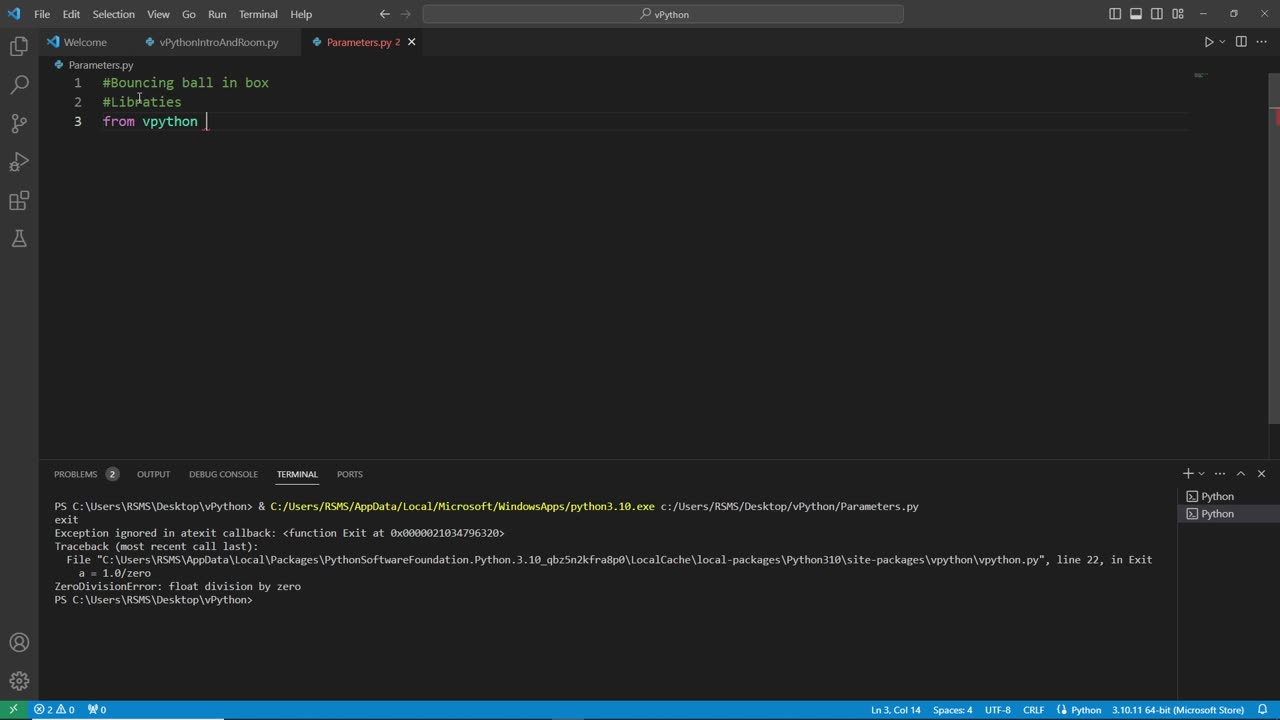Open the Search view in activity bar
1280x720 pixels.
coord(19,85)
